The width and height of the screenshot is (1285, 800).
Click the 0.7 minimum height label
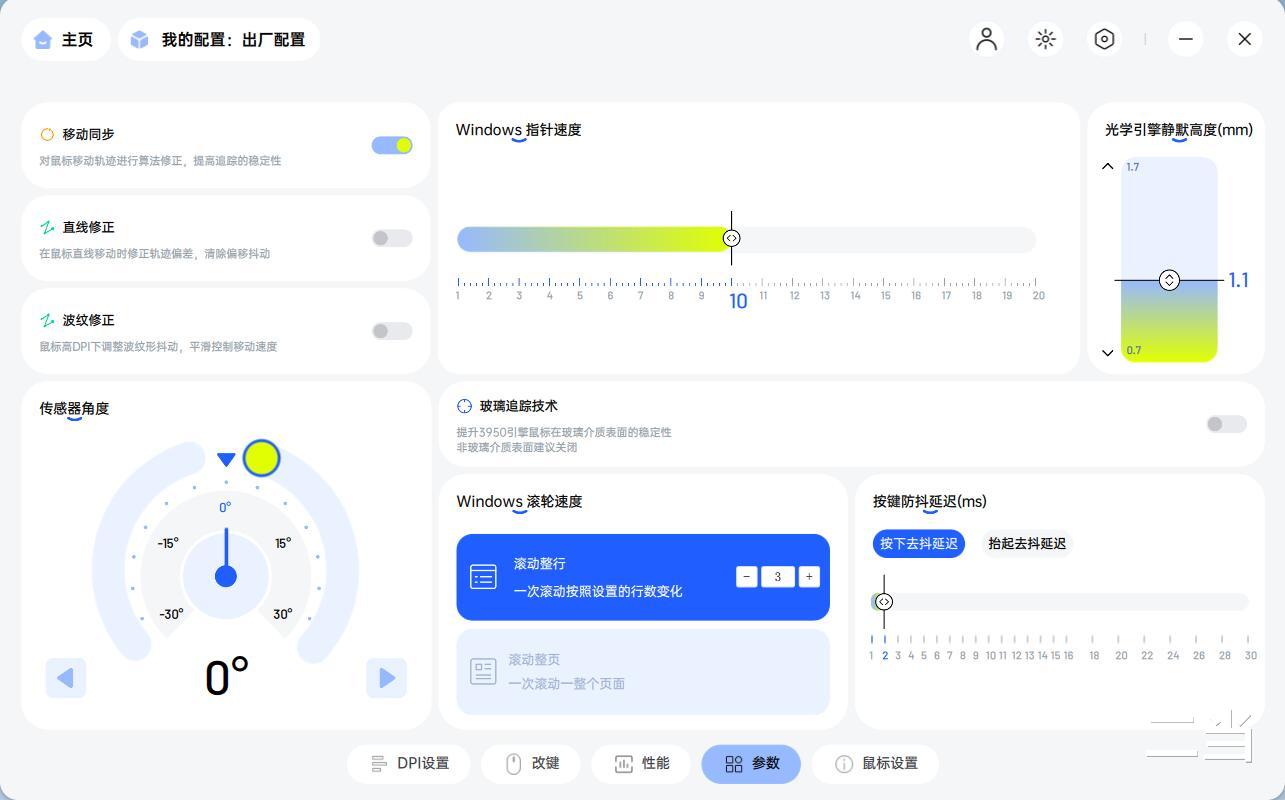[x=1133, y=350]
